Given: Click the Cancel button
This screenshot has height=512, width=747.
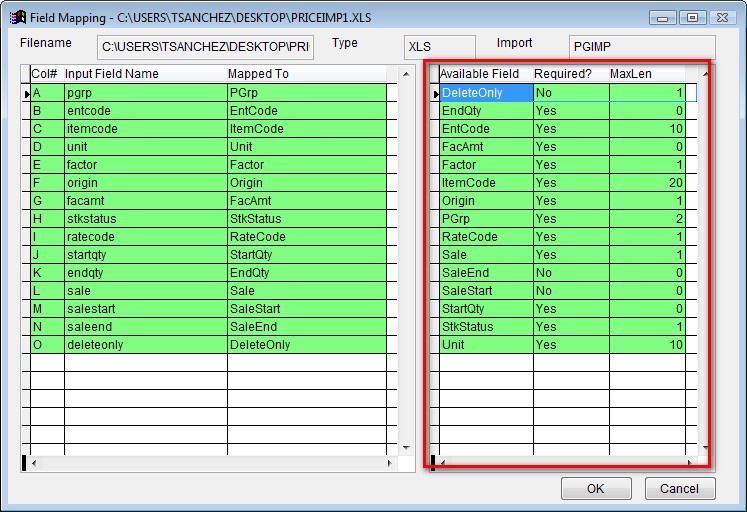Looking at the screenshot, I should 680,489.
